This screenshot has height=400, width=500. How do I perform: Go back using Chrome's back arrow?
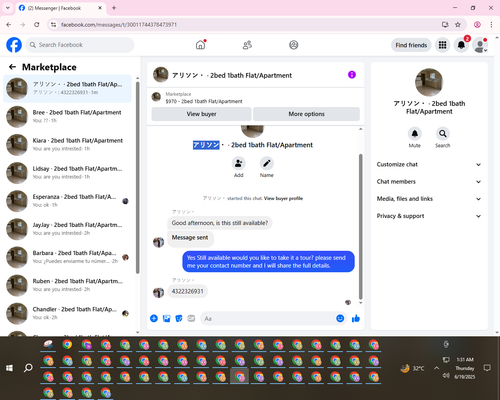(x=9, y=24)
